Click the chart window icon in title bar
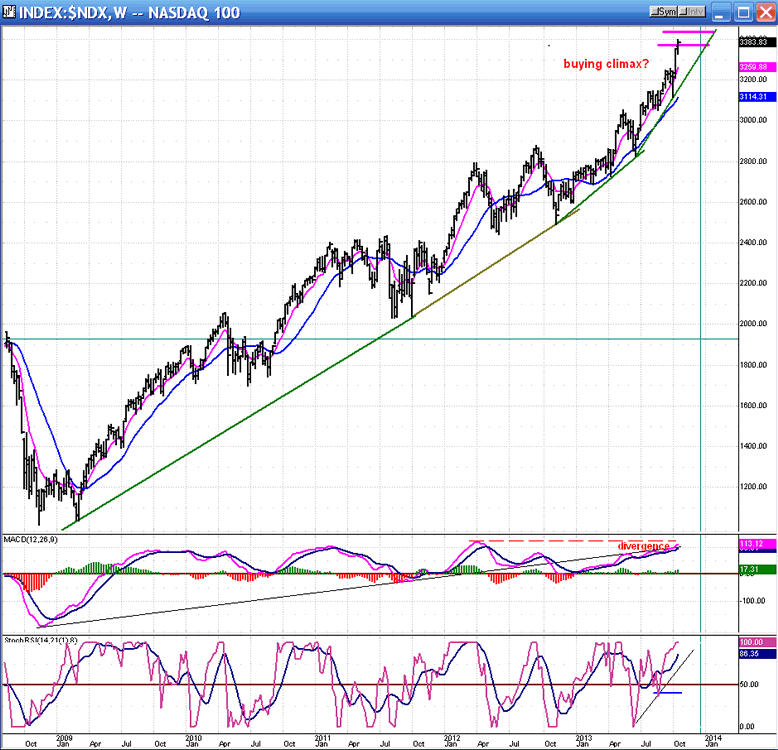The height and width of the screenshot is (750, 778). tap(8, 11)
